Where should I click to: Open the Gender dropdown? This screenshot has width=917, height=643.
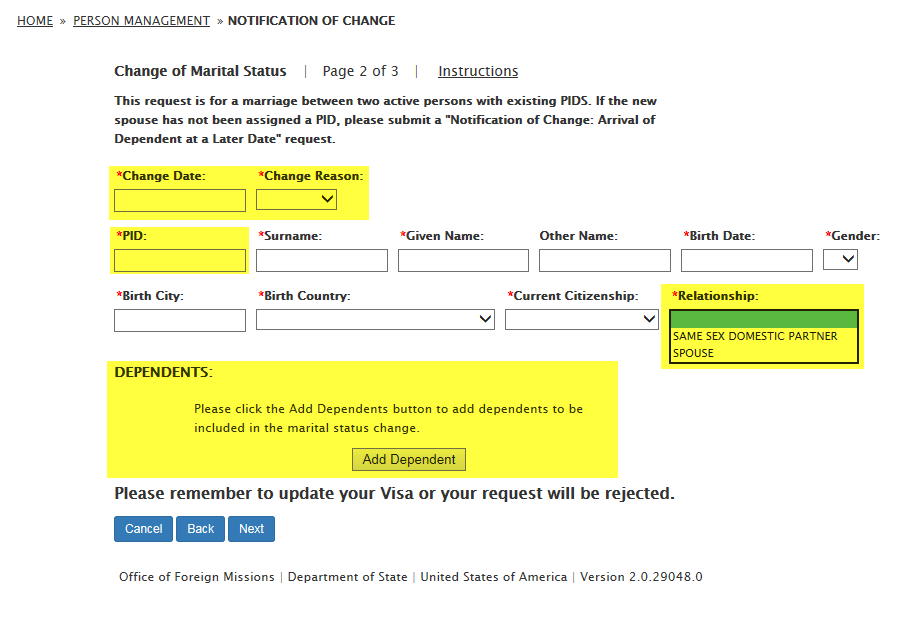point(840,260)
